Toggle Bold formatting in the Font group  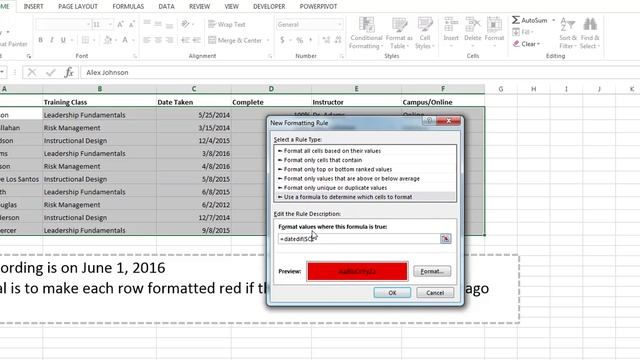coord(40,40)
